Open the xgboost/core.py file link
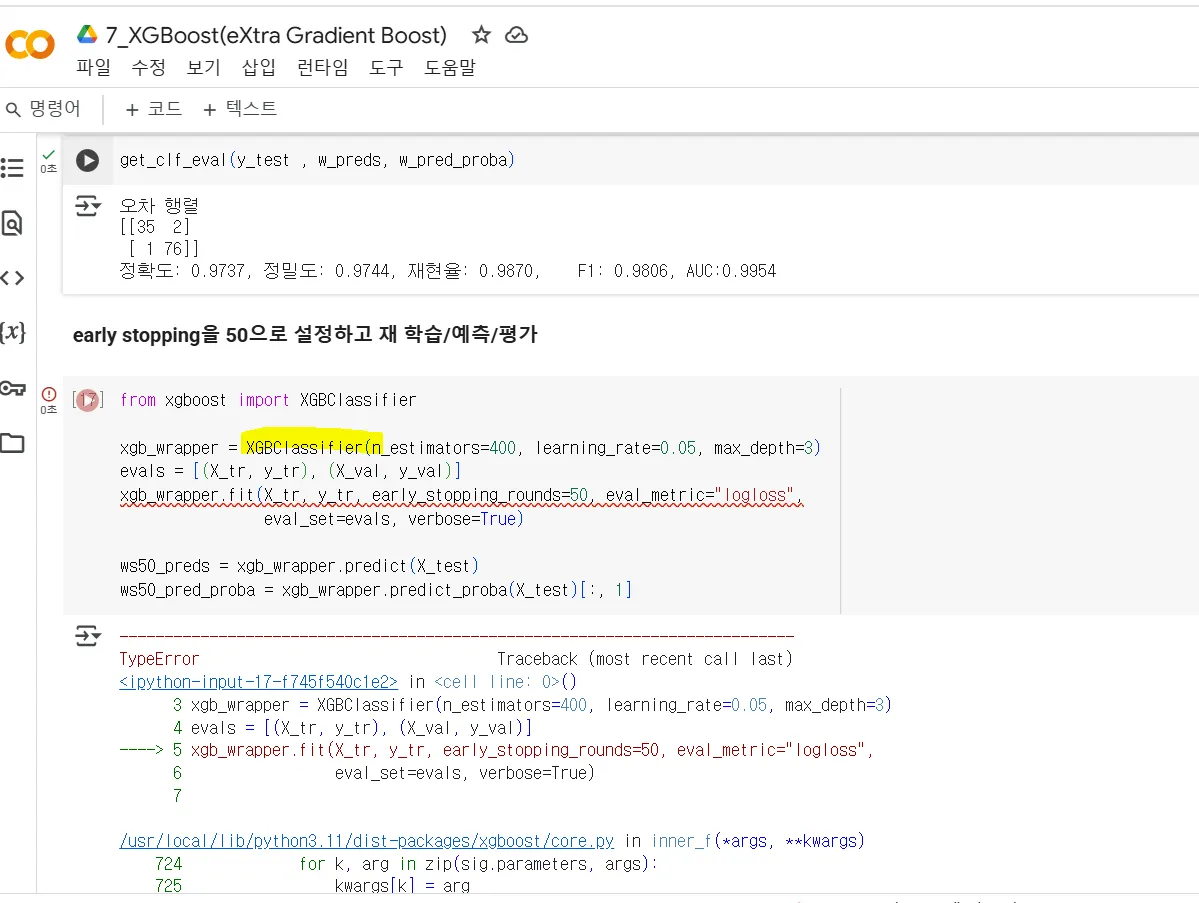Image resolution: width=1199 pixels, height=903 pixels. click(x=367, y=841)
